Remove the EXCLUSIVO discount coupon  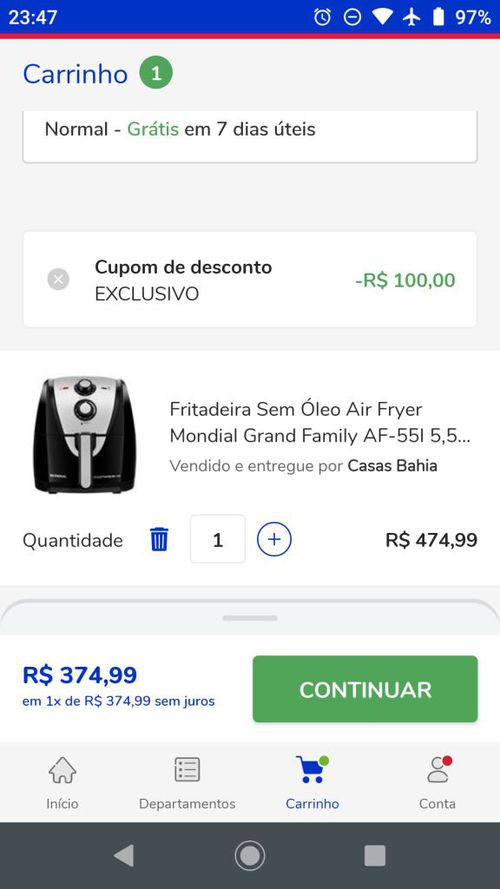point(58,280)
